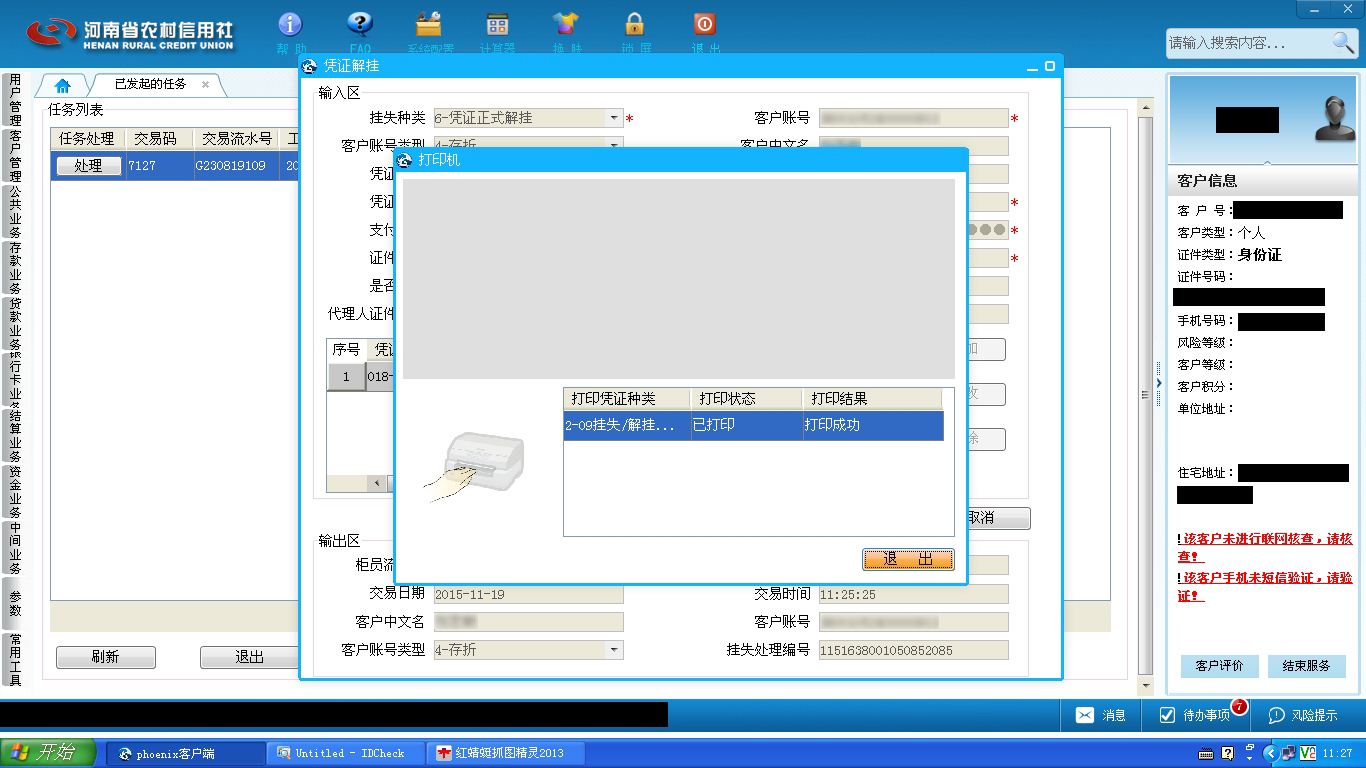Launch the 计算器 calculator icon
Screen dimensions: 1366x768
(x=497, y=24)
